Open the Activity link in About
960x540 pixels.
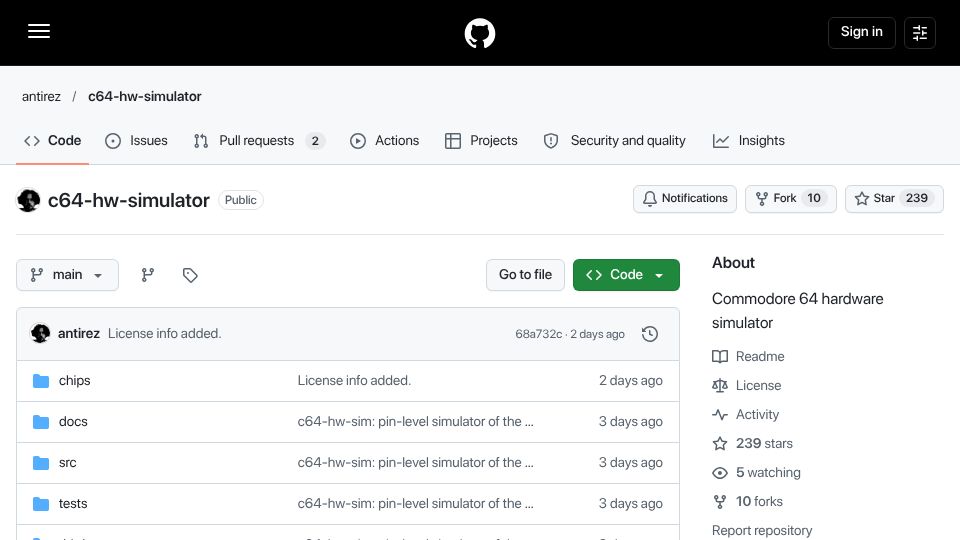(x=746, y=414)
